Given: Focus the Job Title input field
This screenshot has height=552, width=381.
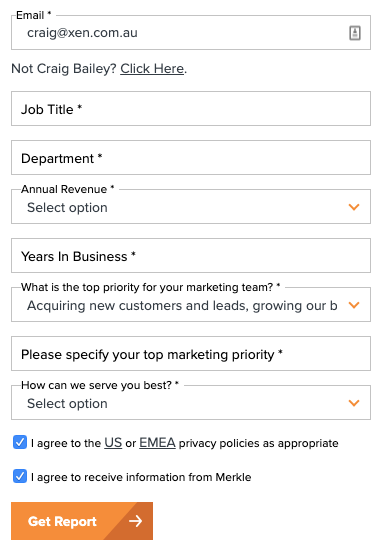Looking at the screenshot, I should [x=191, y=108].
